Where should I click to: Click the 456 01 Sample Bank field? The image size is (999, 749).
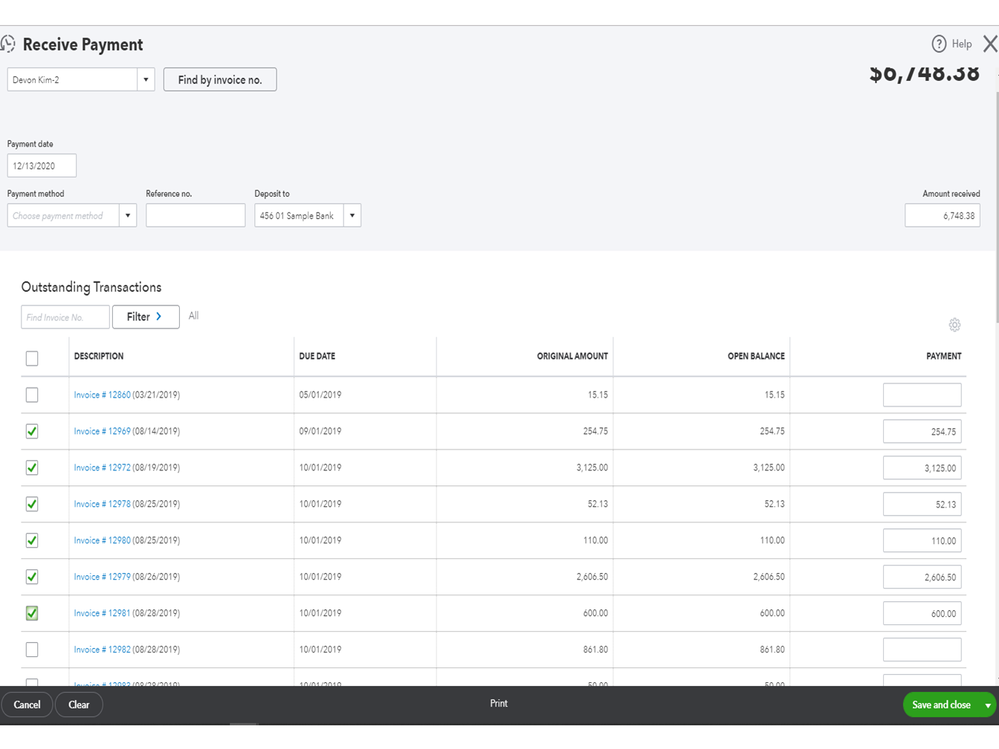pyautogui.click(x=299, y=215)
